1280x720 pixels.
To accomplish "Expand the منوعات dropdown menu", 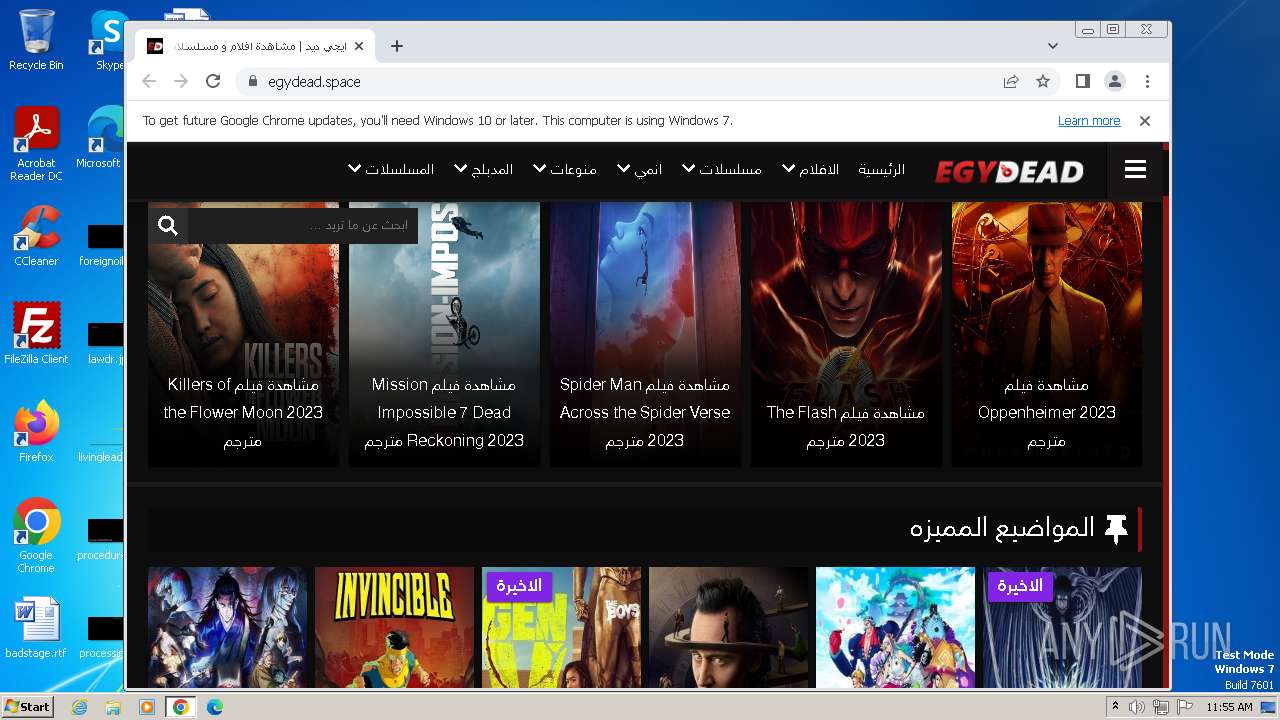I will (565, 170).
